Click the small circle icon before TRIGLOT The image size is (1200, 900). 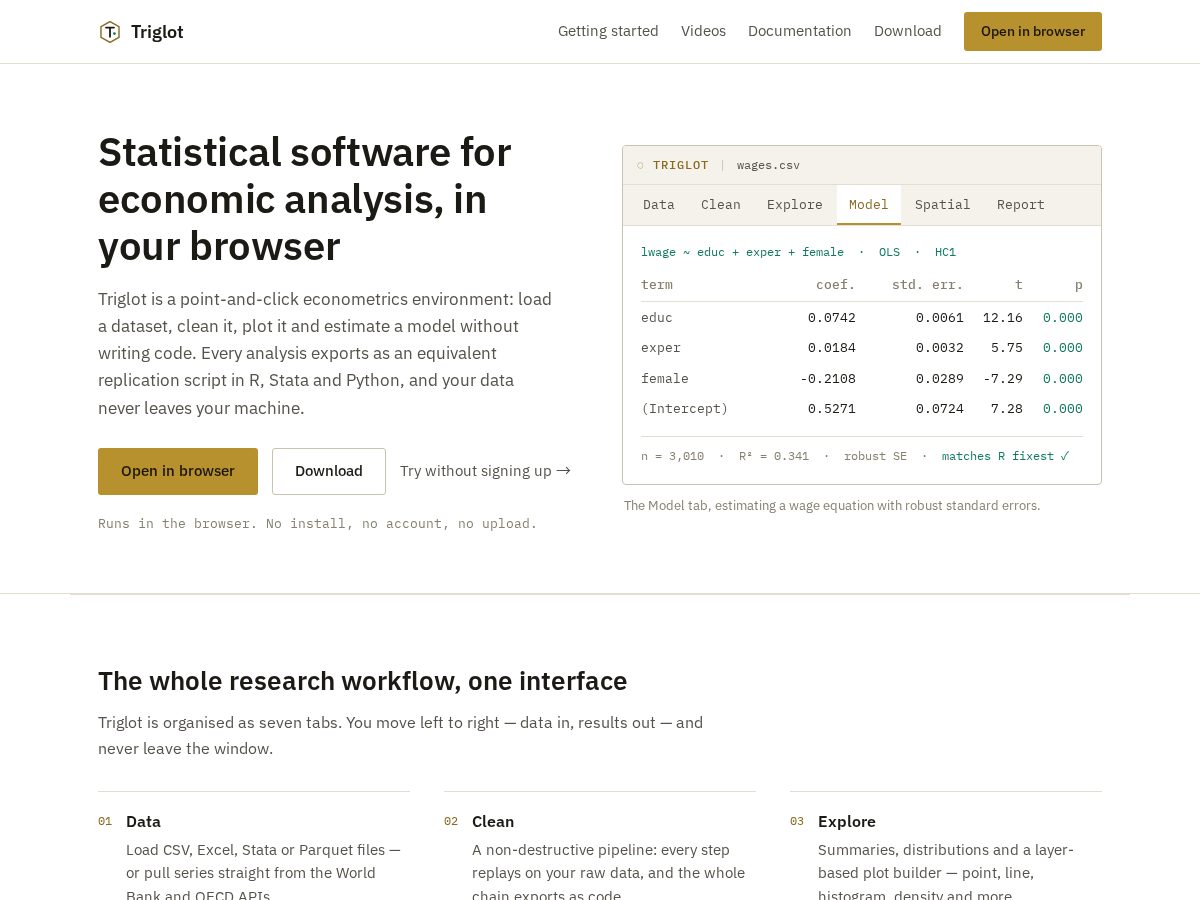point(640,166)
